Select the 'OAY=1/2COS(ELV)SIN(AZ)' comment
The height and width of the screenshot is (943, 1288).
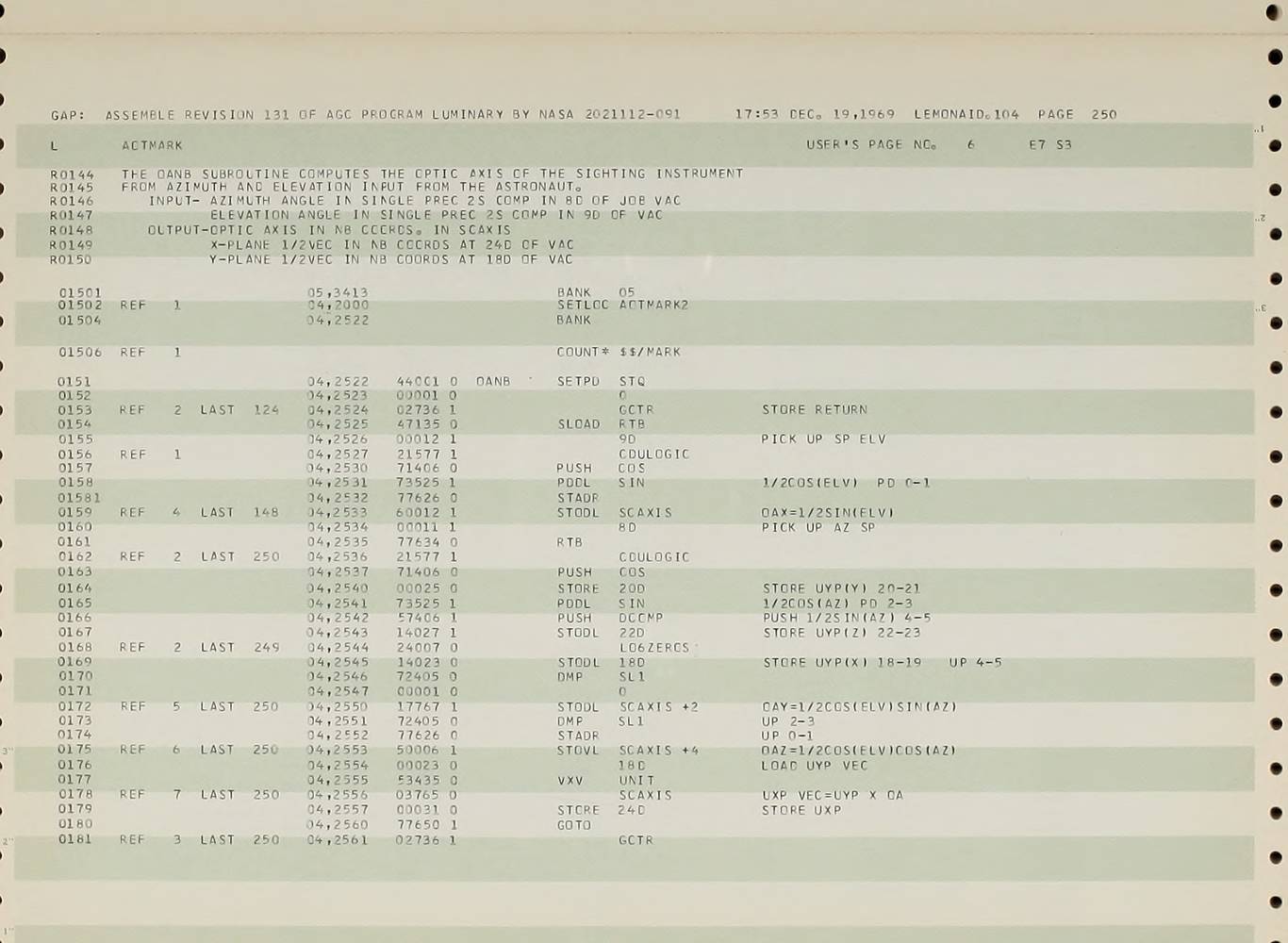click(x=859, y=707)
